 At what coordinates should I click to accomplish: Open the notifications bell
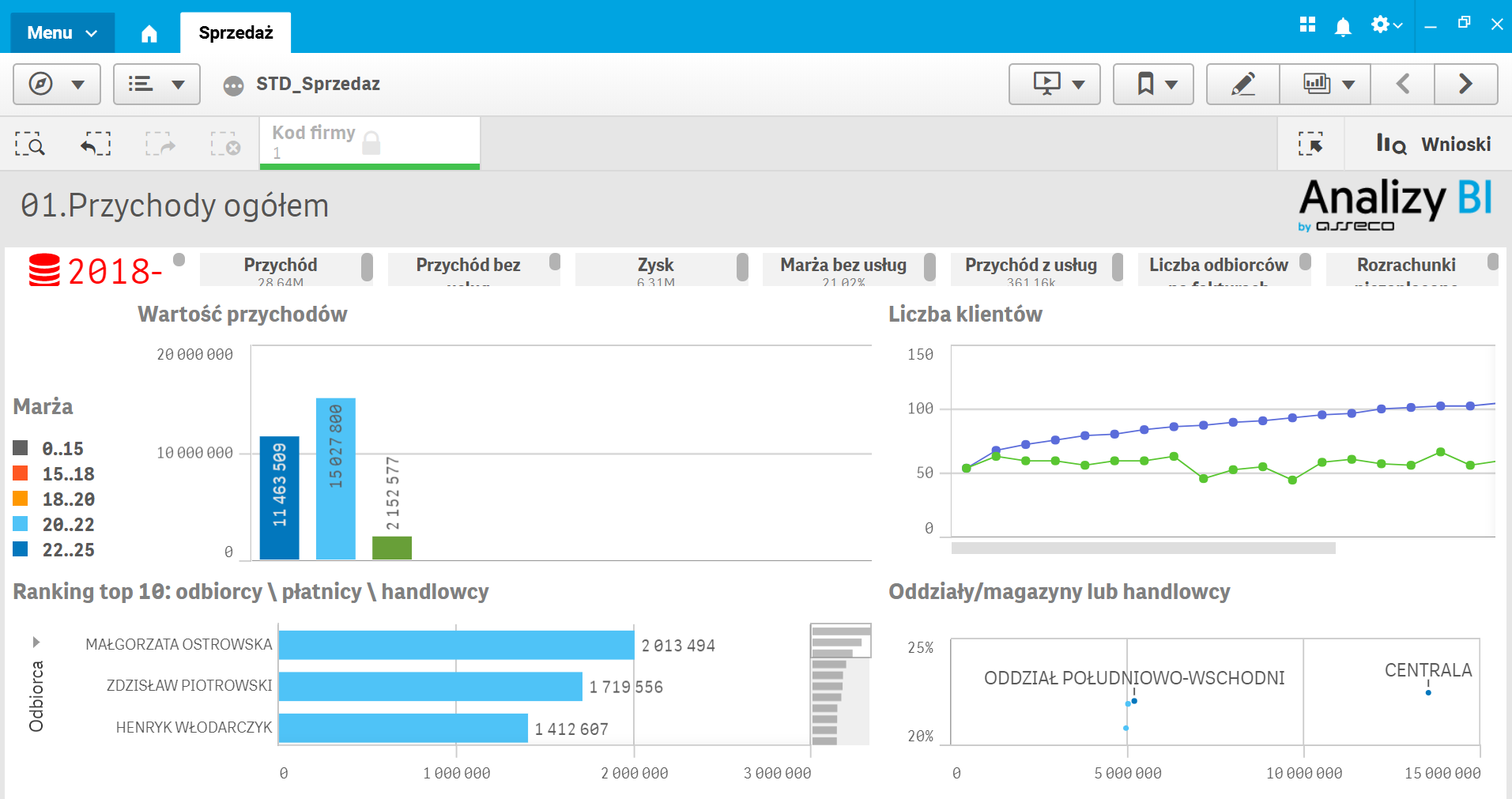click(1342, 28)
